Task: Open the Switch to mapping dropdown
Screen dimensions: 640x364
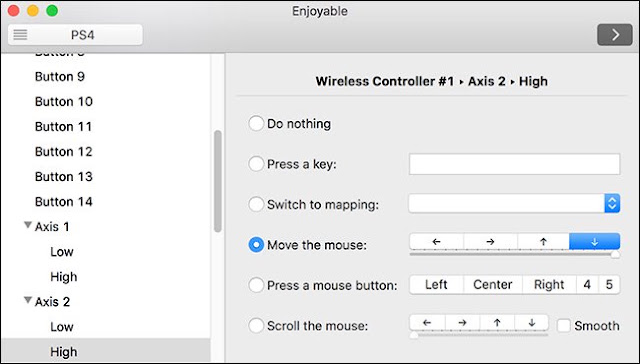Action: tap(514, 203)
